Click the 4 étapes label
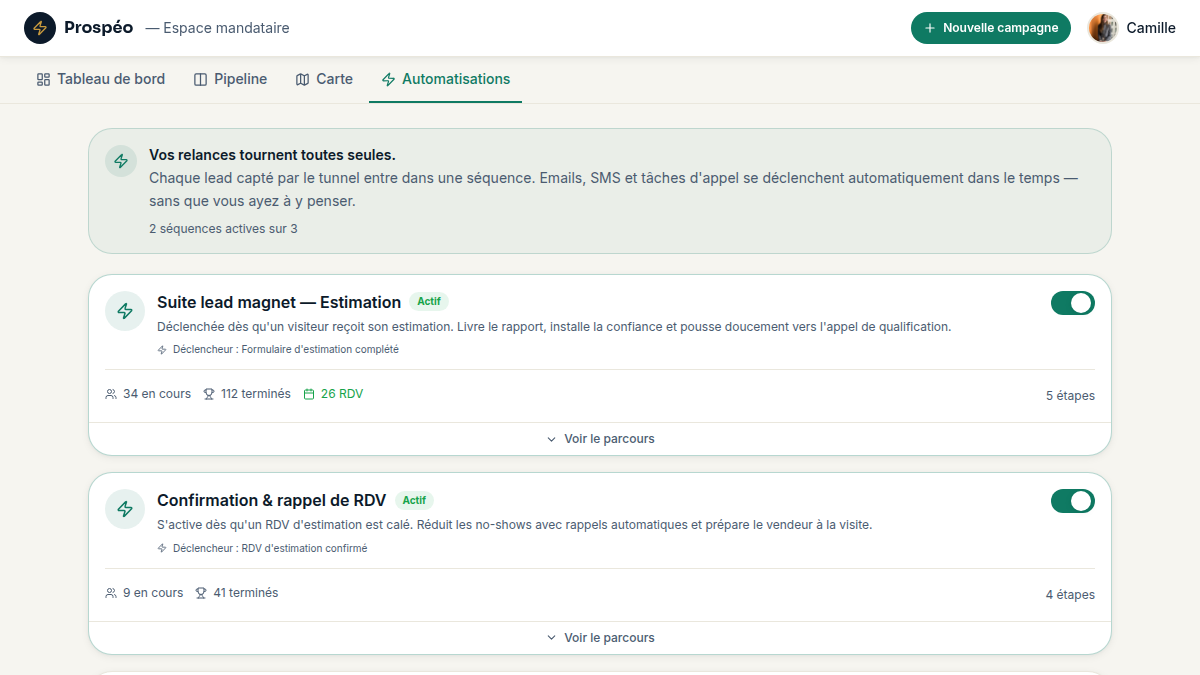Viewport: 1200px width, 675px height. tap(1070, 595)
